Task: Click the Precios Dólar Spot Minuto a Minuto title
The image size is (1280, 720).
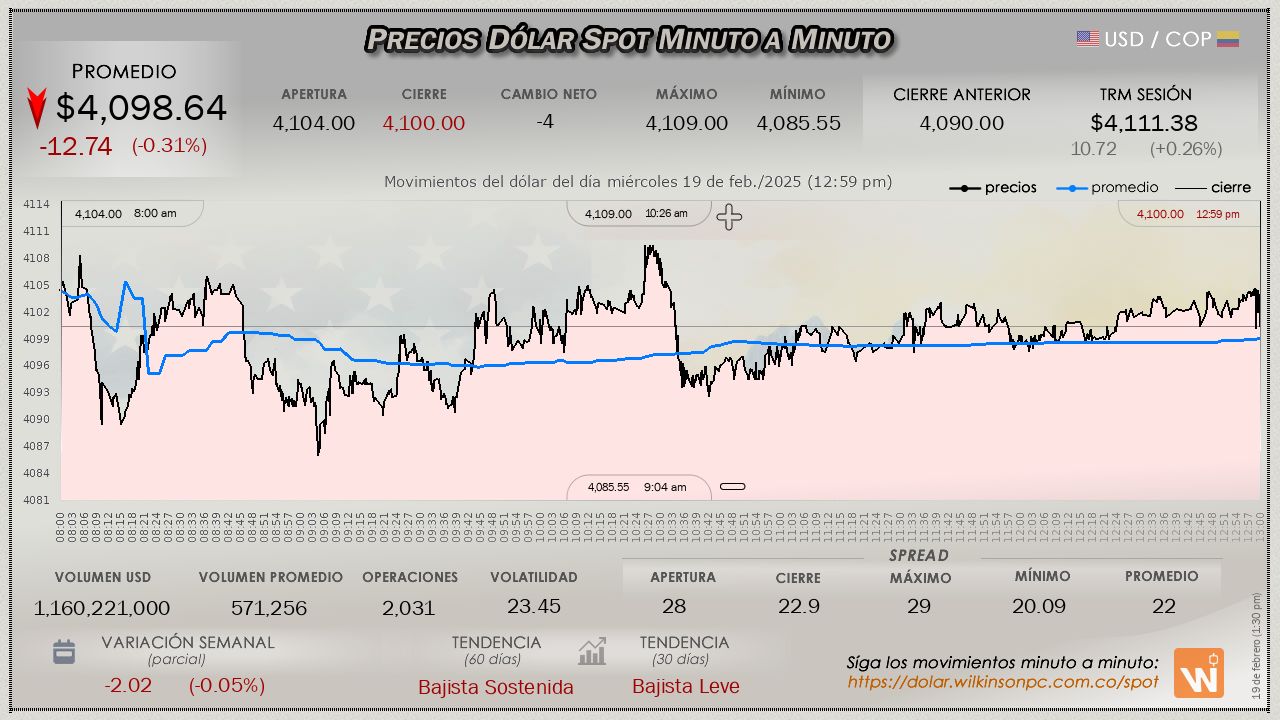Action: coord(629,39)
